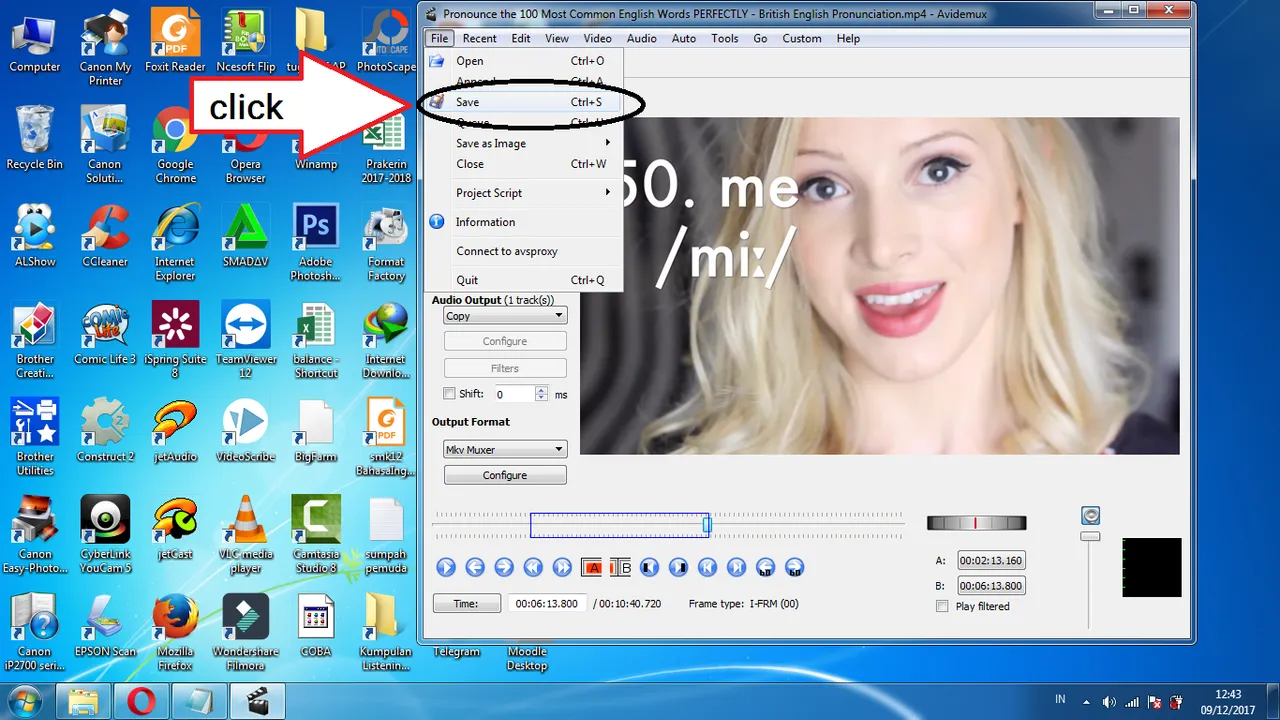Screen dimensions: 1280x720
Task: Open the Tools menu
Action: pyautogui.click(x=725, y=38)
